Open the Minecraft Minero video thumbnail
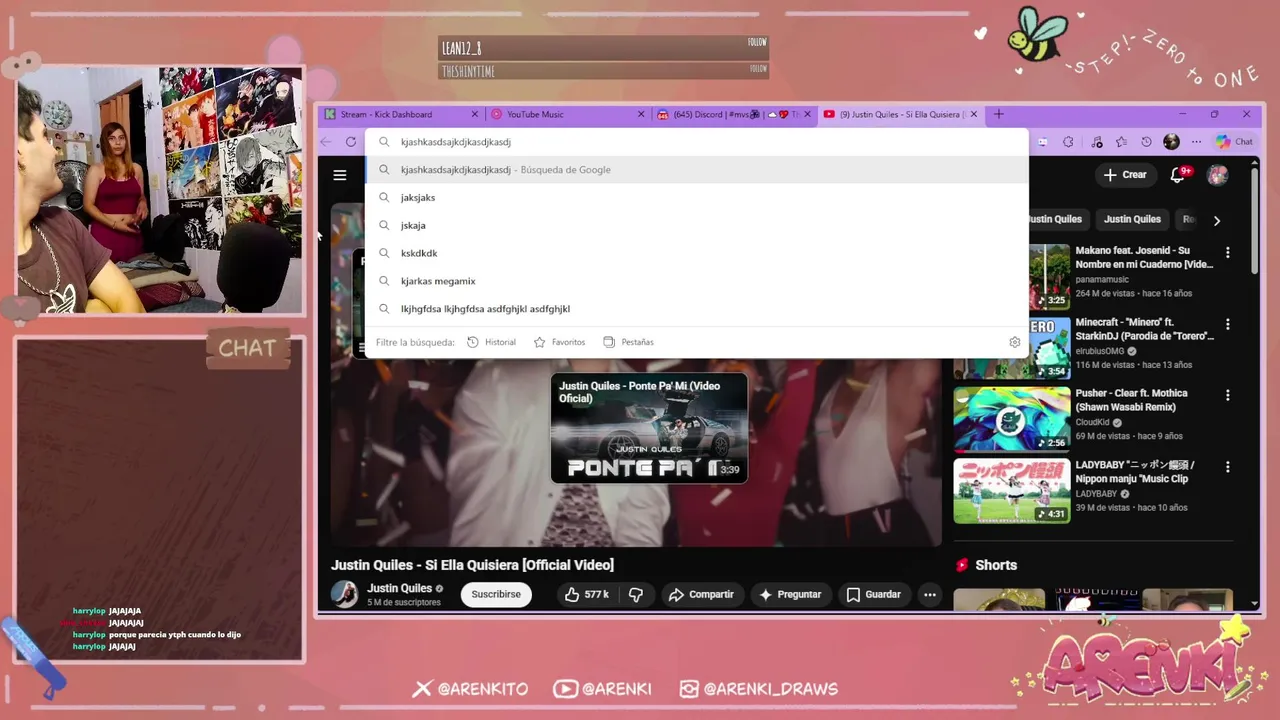The width and height of the screenshot is (1280, 720). click(x=1011, y=348)
